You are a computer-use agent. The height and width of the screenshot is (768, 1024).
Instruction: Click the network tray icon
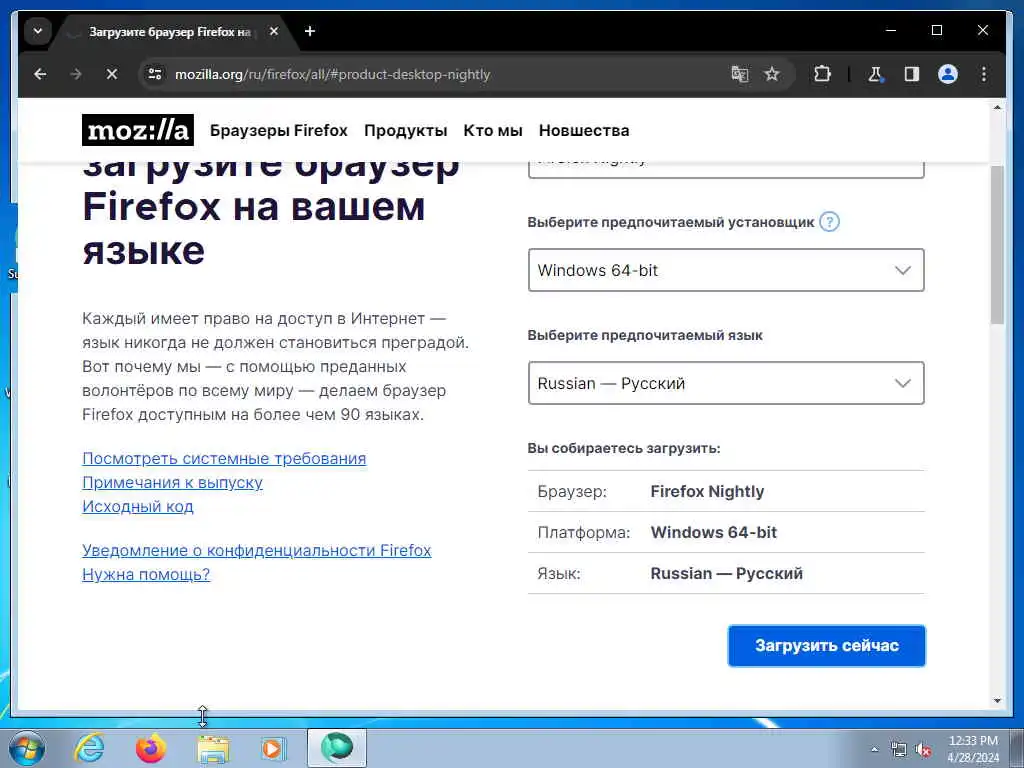pyautogui.click(x=899, y=750)
